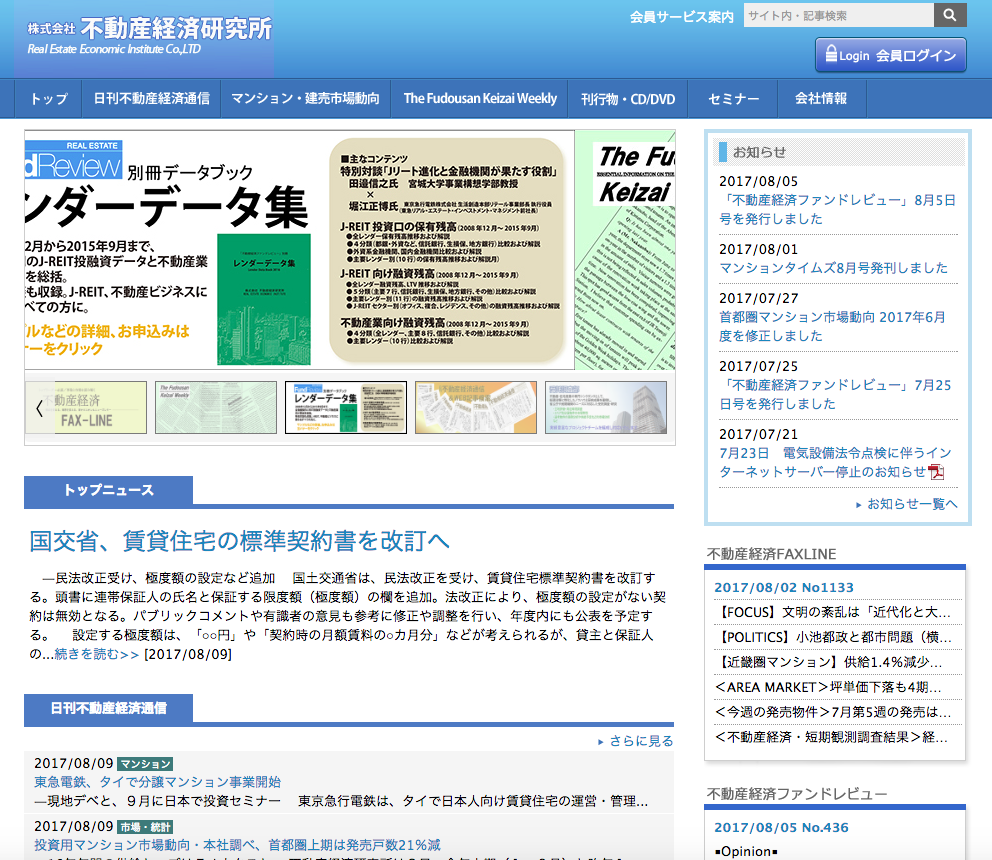Open the トップ menu item

49,99
